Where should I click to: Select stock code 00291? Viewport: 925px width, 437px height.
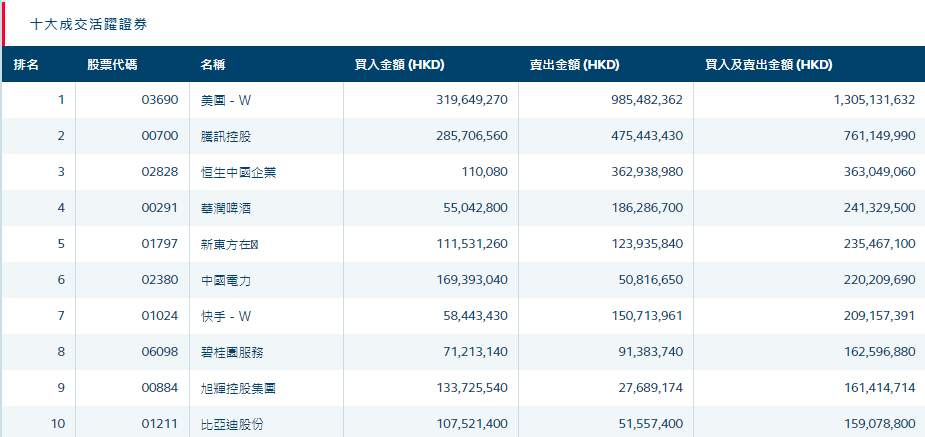coord(159,208)
